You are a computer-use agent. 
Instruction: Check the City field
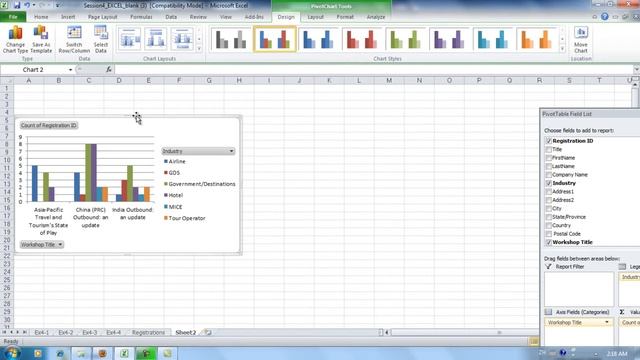pos(549,209)
